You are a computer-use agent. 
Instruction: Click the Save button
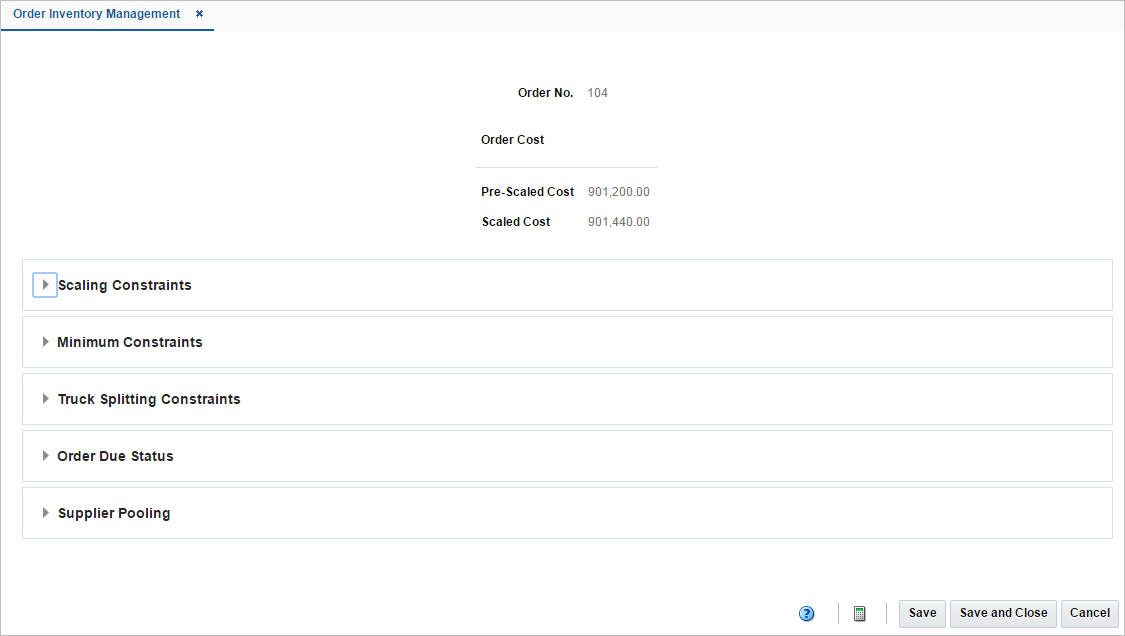click(x=921, y=613)
